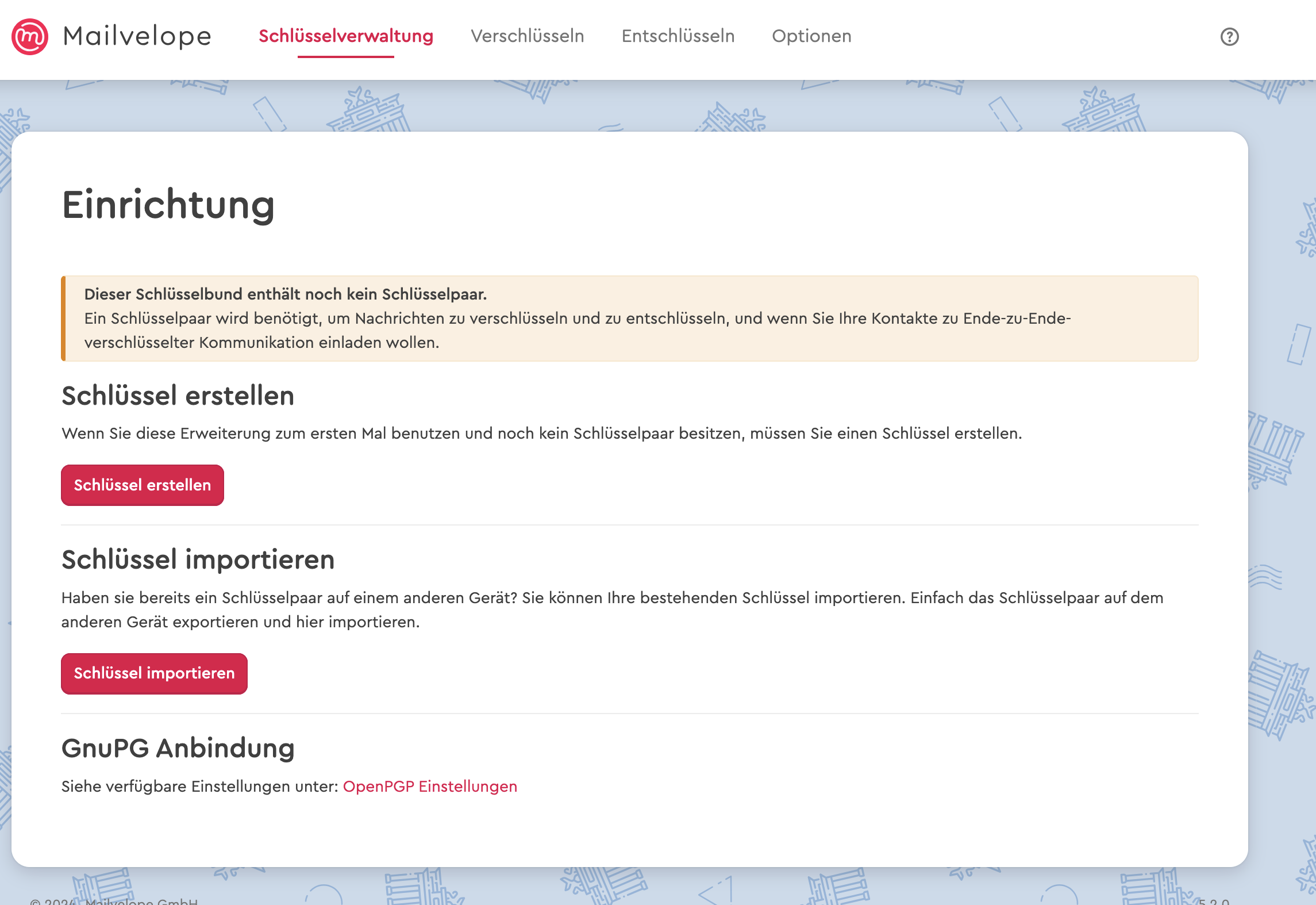1316x905 pixels.
Task: Click the paragraph starting 'Haben sie bereits'
Action: tap(612, 609)
